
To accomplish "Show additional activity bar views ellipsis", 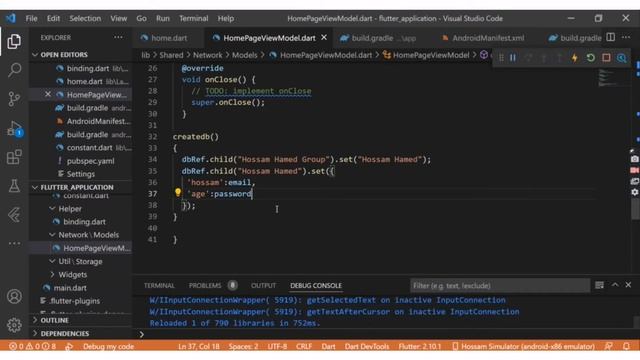I will click(14, 243).
